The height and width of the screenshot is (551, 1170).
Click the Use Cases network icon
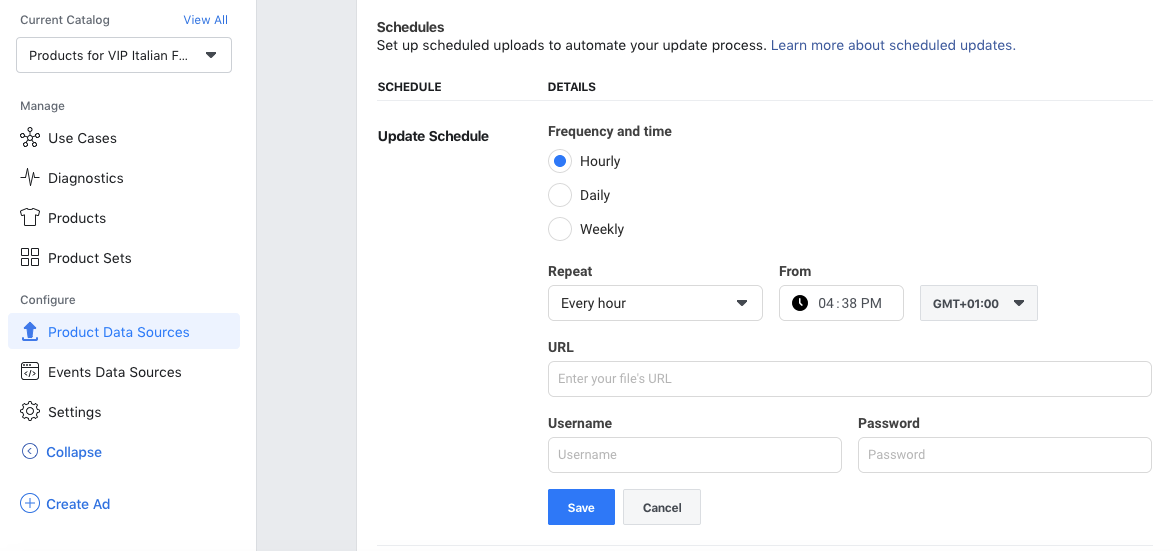point(30,138)
